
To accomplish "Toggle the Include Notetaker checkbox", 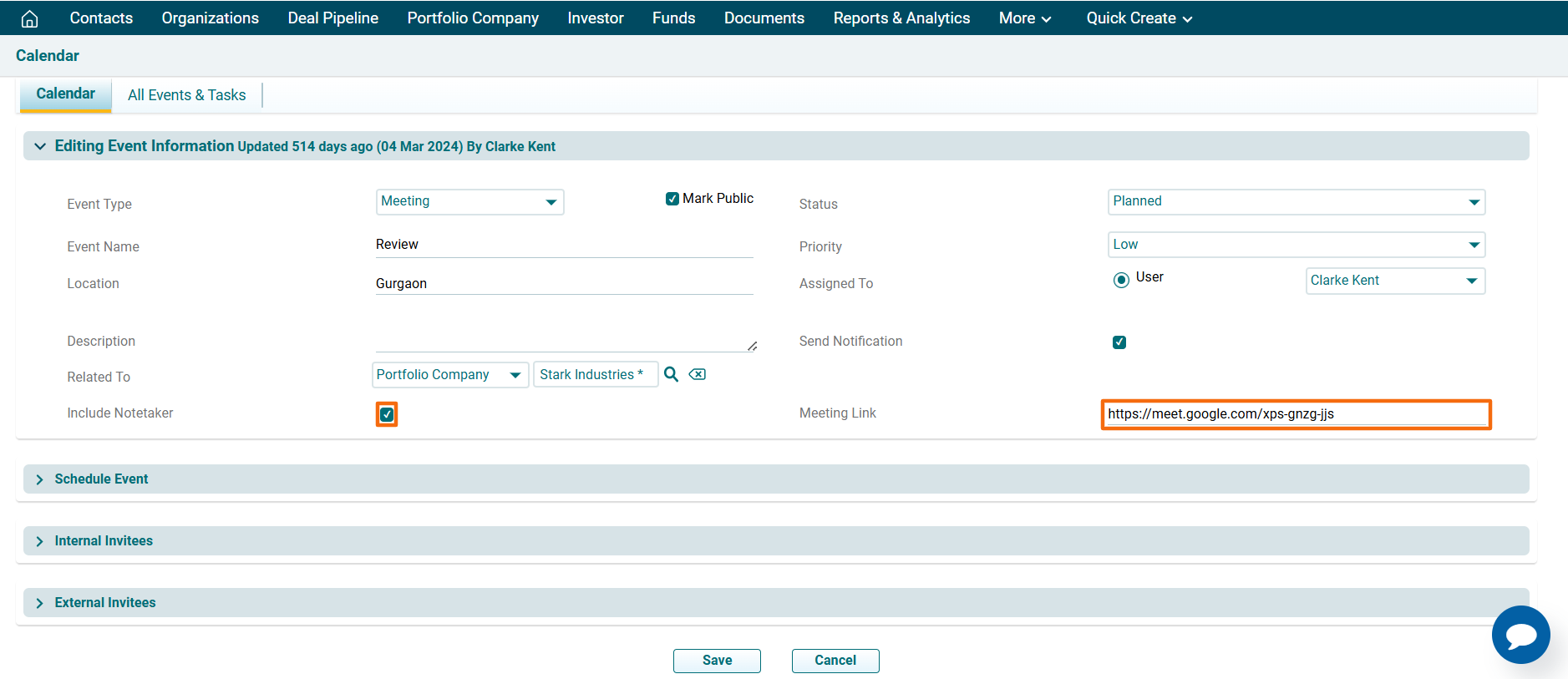I will point(387,414).
